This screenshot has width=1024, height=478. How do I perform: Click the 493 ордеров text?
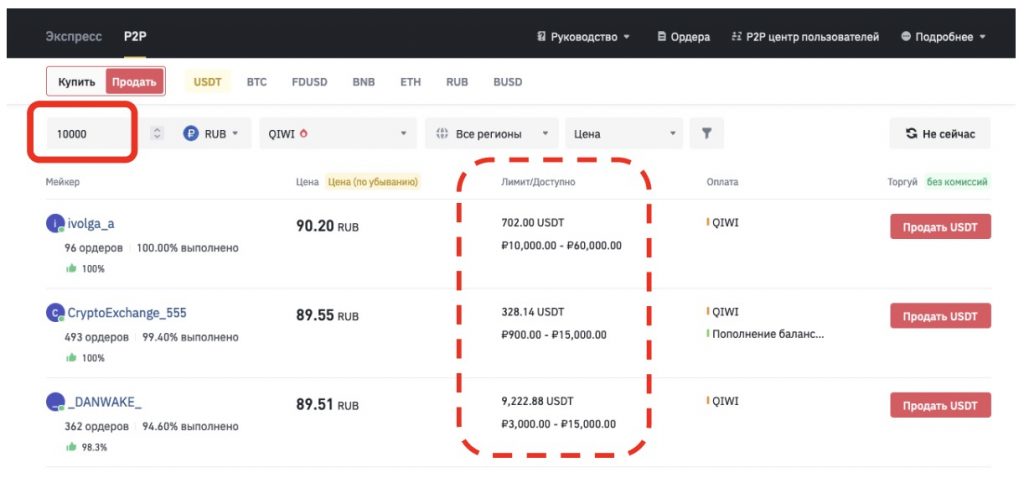click(96, 338)
